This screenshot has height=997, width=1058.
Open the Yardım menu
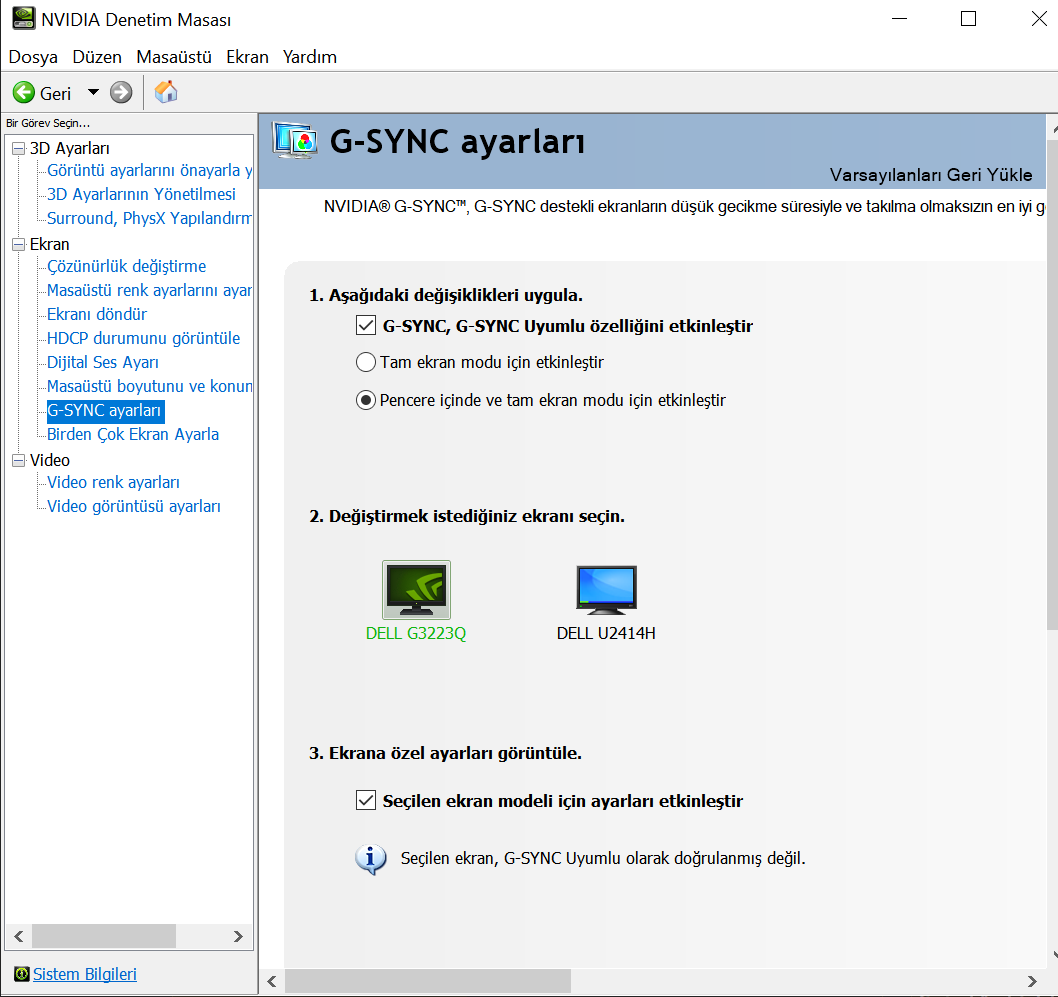(310, 57)
